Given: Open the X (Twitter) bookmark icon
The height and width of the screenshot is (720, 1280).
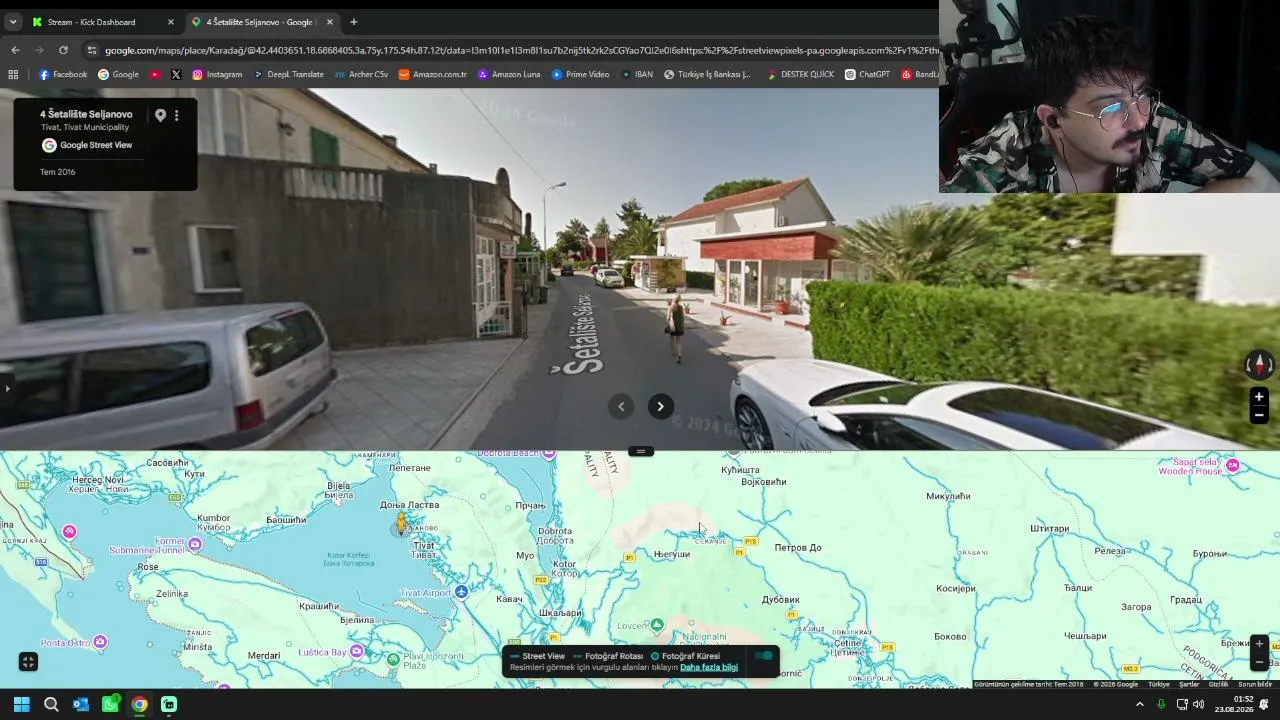Looking at the screenshot, I should pos(176,74).
